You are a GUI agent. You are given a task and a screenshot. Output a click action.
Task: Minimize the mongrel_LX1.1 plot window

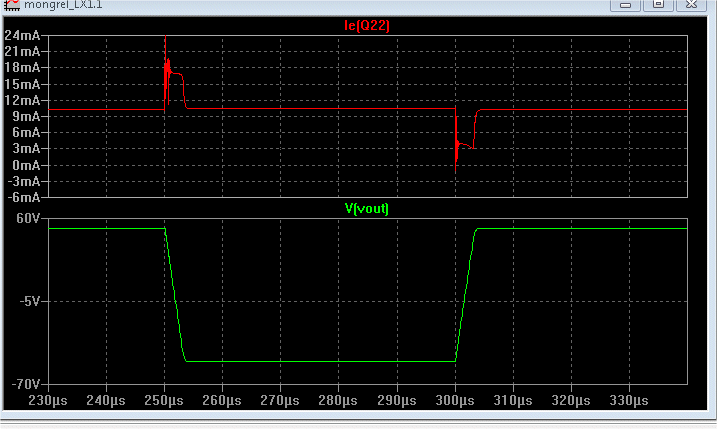(625, 5)
